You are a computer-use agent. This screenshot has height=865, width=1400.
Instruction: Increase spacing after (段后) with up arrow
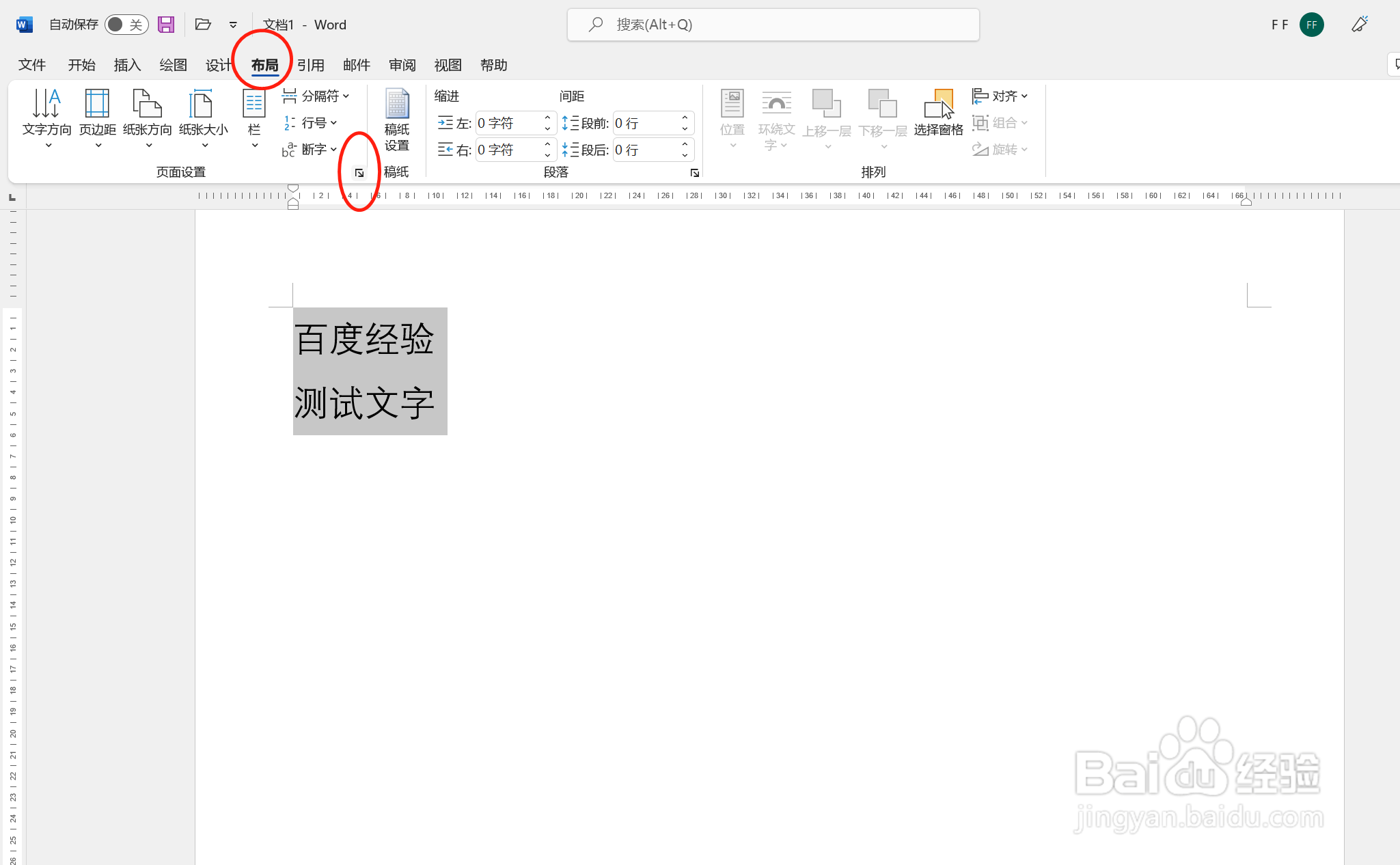(x=685, y=144)
